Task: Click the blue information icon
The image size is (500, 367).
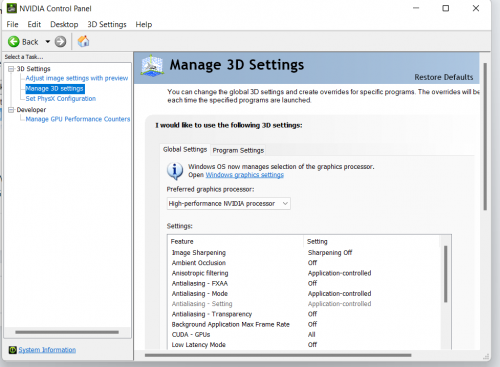Action: click(175, 171)
